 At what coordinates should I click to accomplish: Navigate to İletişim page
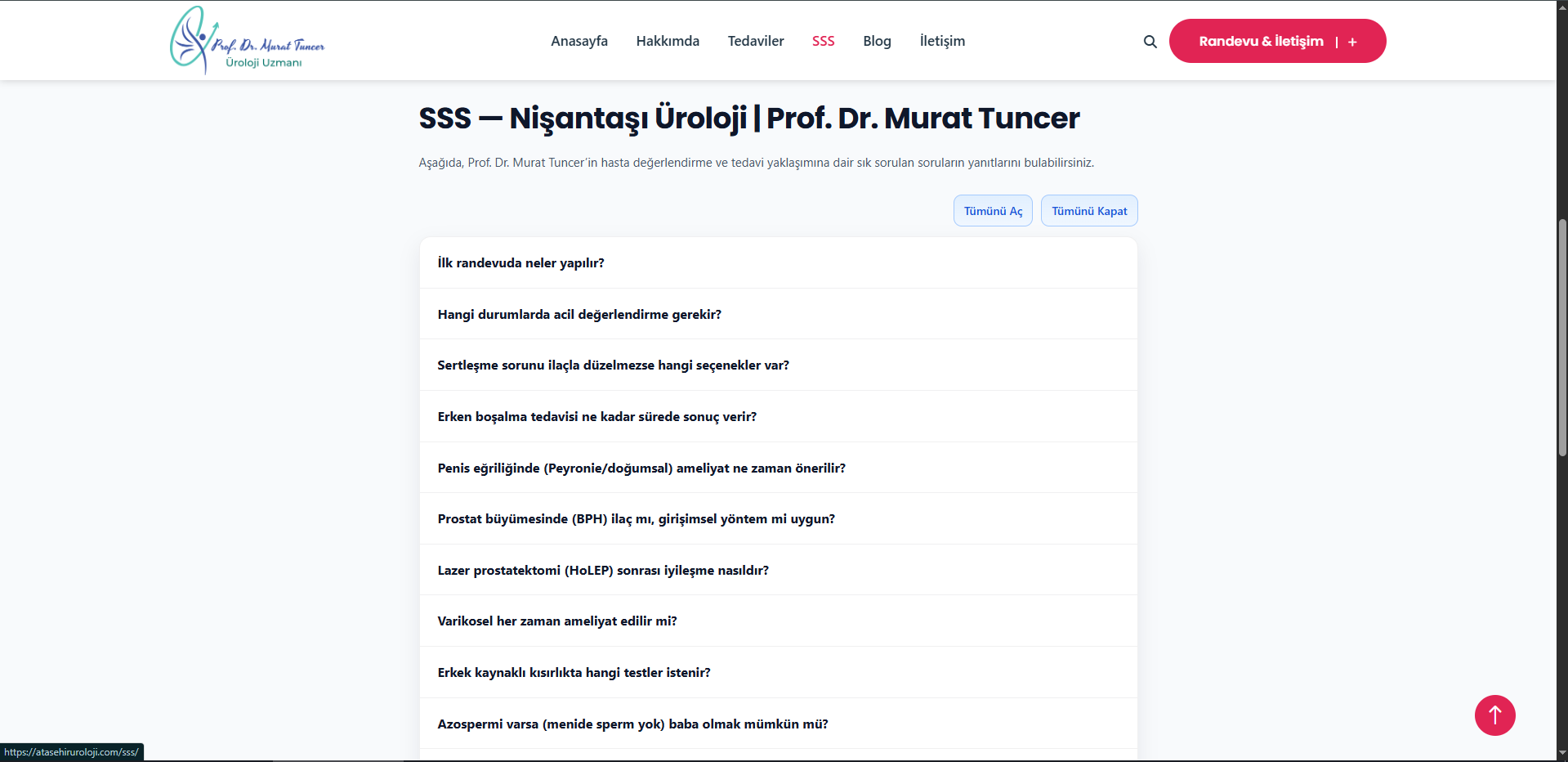pos(941,41)
